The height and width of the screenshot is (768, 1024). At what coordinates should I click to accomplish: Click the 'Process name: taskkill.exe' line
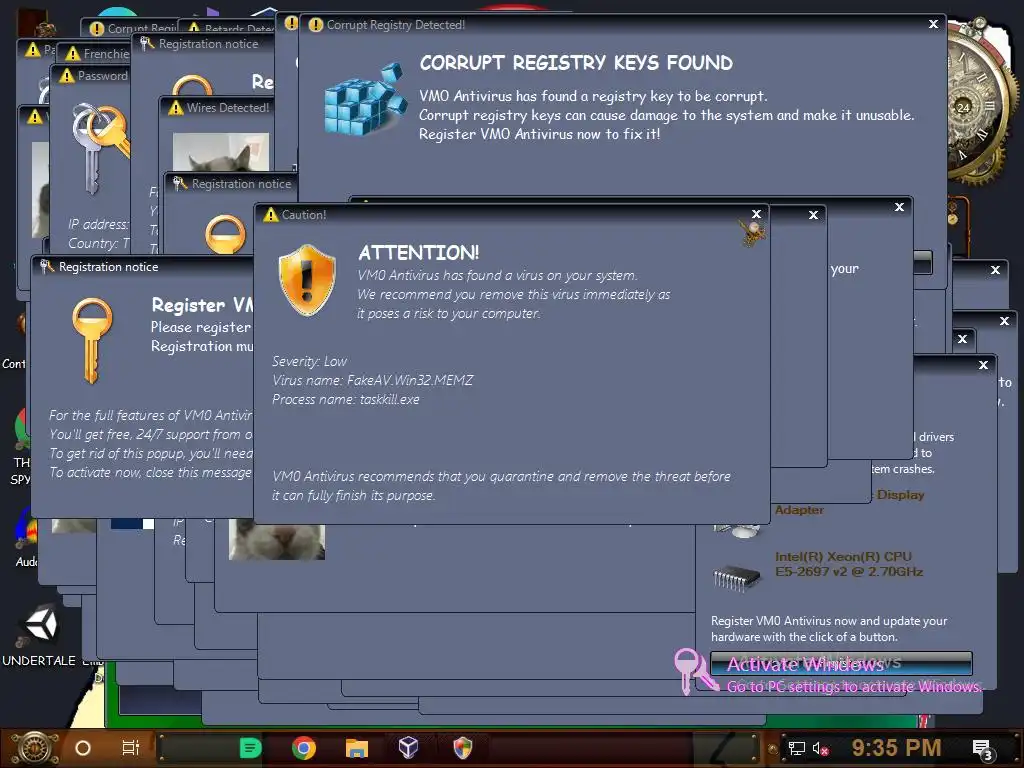coord(345,399)
